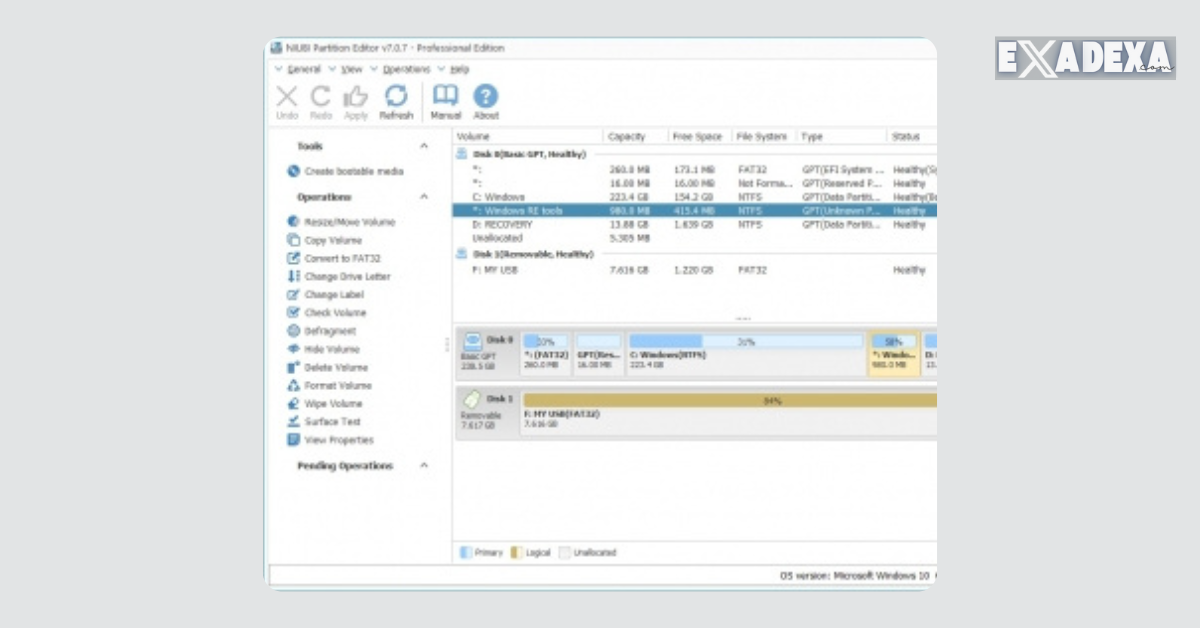This screenshot has width=1200, height=628.
Task: Open the Operations menu
Action: 405,69
